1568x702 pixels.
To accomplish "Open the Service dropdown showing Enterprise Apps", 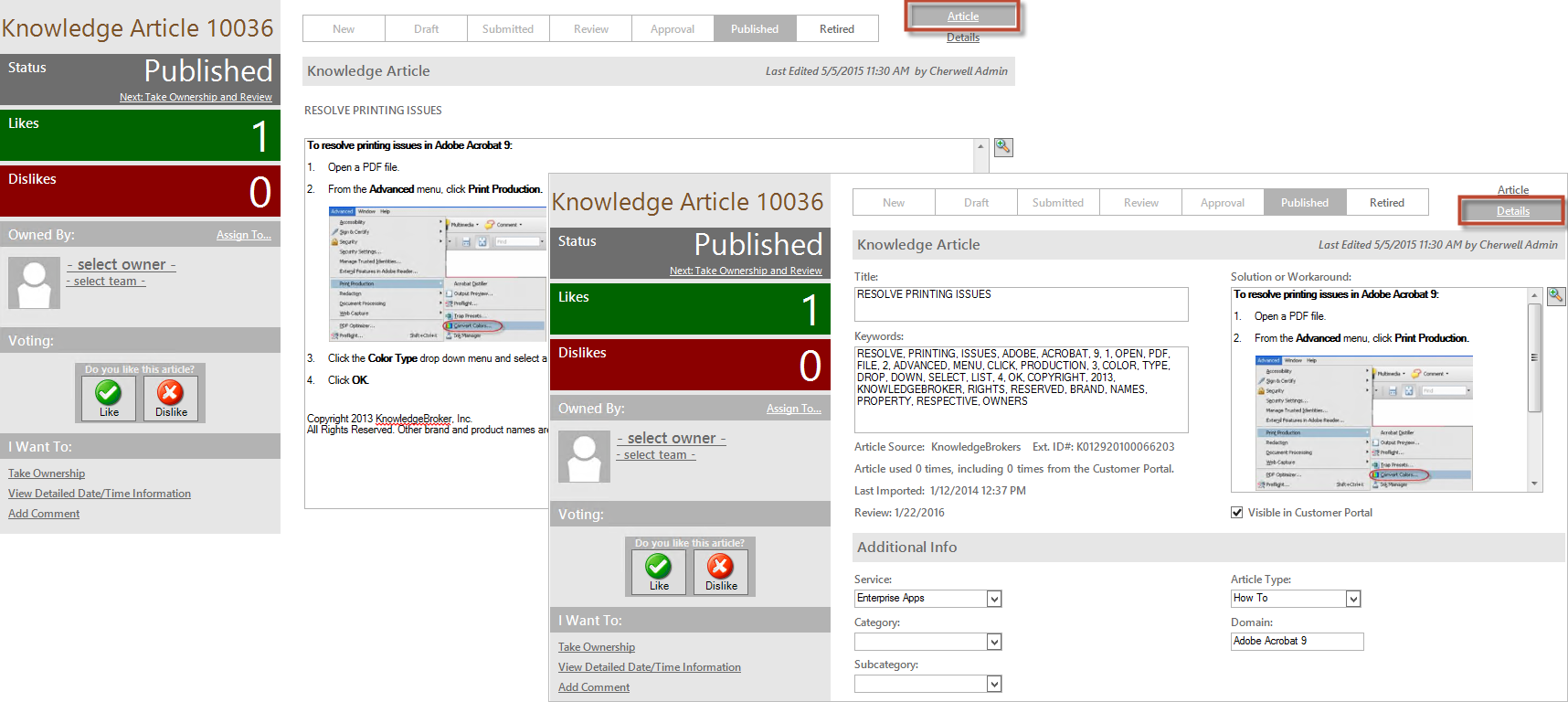I will point(994,599).
